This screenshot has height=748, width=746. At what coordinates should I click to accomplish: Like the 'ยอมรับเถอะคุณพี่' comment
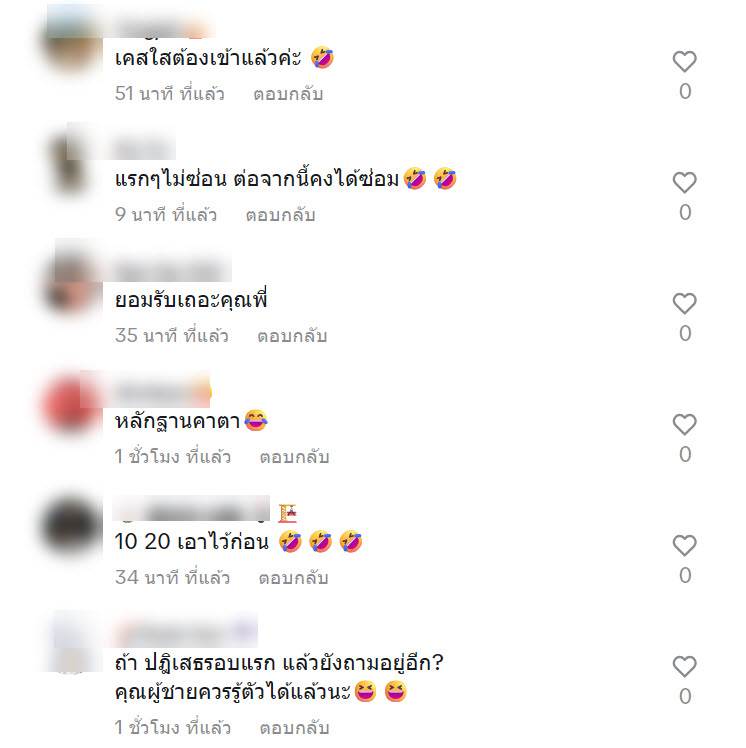[684, 303]
